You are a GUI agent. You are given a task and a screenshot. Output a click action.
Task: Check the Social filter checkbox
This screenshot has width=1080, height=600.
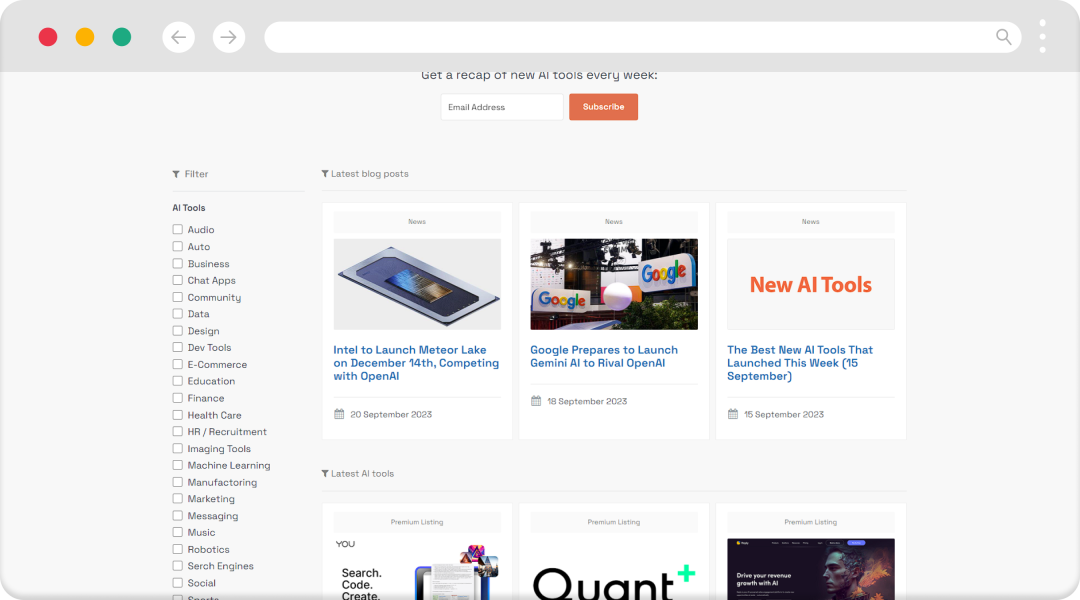tap(178, 583)
